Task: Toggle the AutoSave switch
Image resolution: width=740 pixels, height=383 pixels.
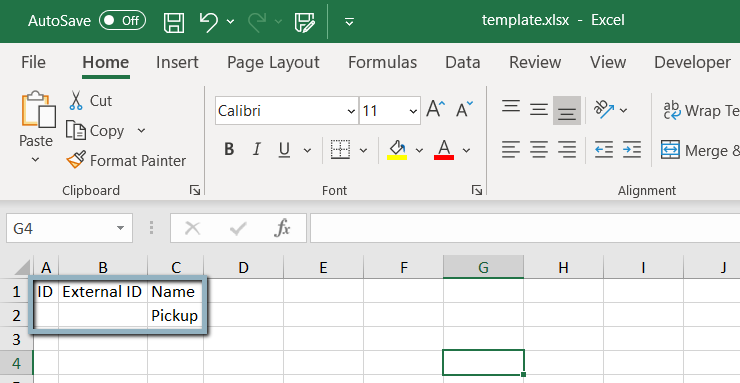Action: [122, 21]
